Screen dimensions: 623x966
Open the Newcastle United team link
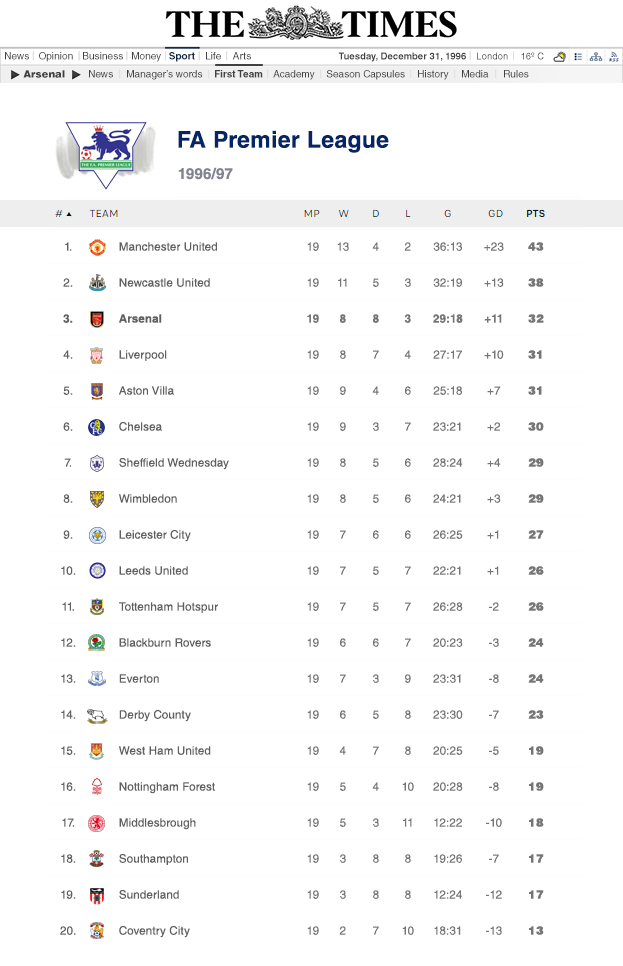[x=164, y=283]
